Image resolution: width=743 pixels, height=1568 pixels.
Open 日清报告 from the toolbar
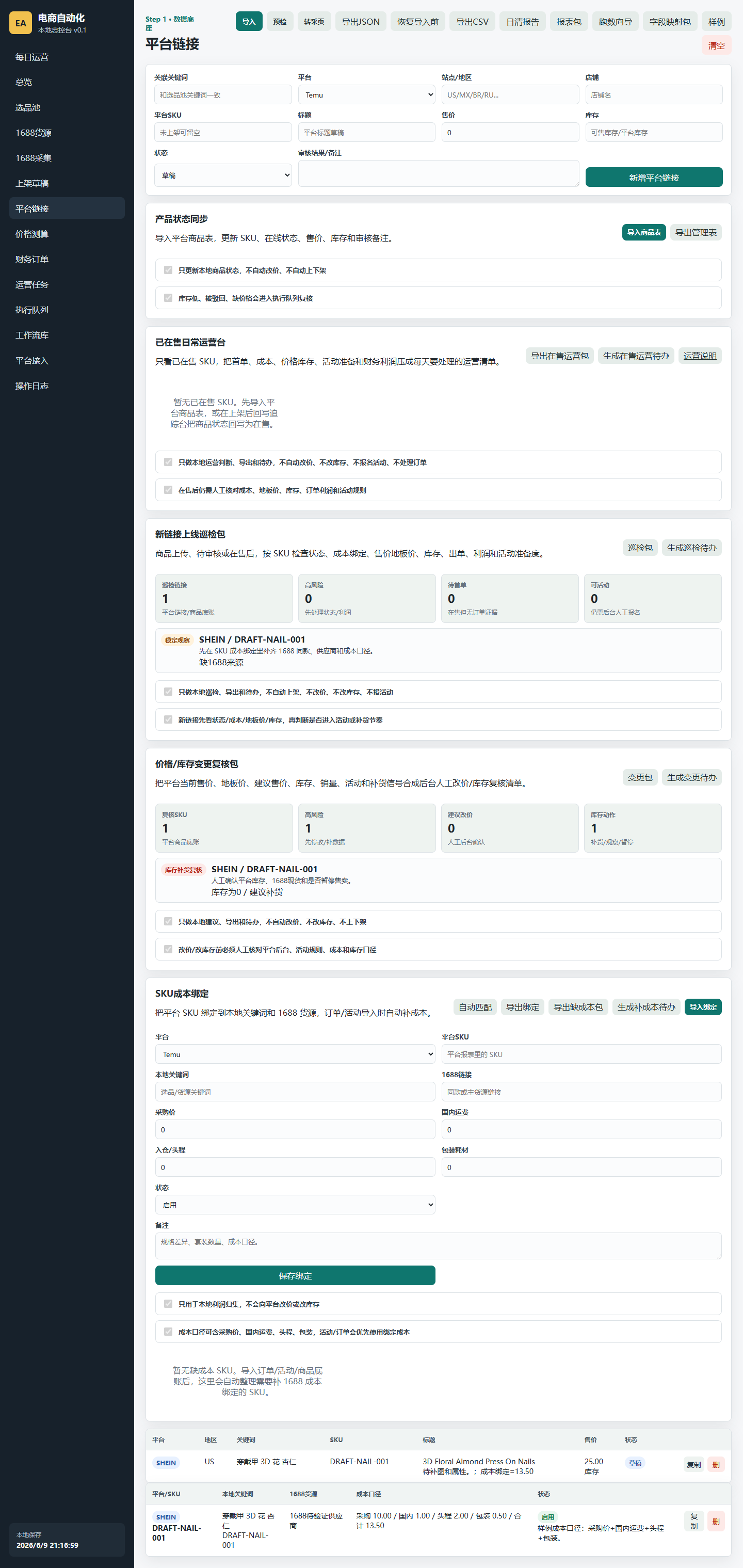(x=522, y=21)
